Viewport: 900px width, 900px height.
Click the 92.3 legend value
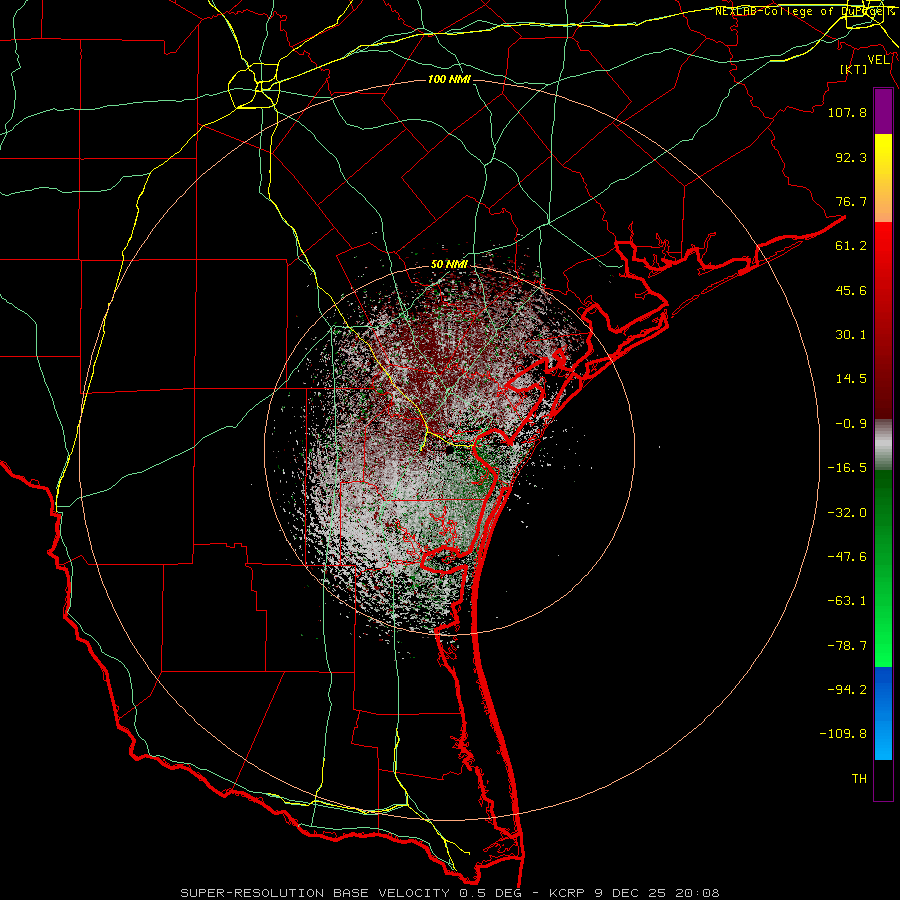pos(851,157)
